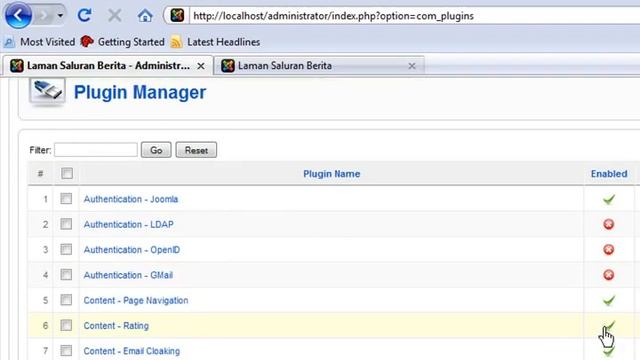The width and height of the screenshot is (640, 360).
Task: Click the browser Back arrow button
Action: [18, 16]
